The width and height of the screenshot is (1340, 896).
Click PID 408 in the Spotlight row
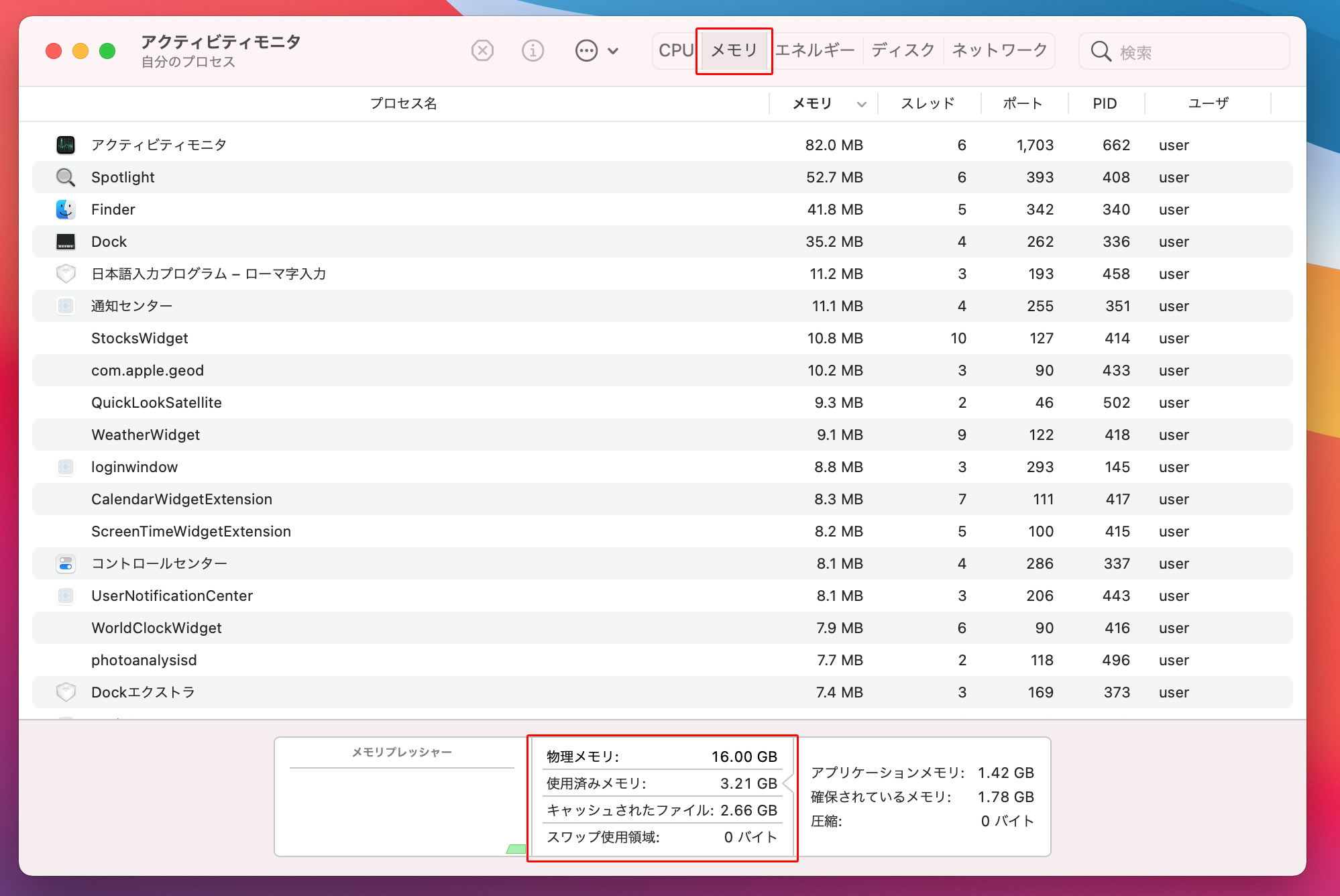pos(1116,177)
